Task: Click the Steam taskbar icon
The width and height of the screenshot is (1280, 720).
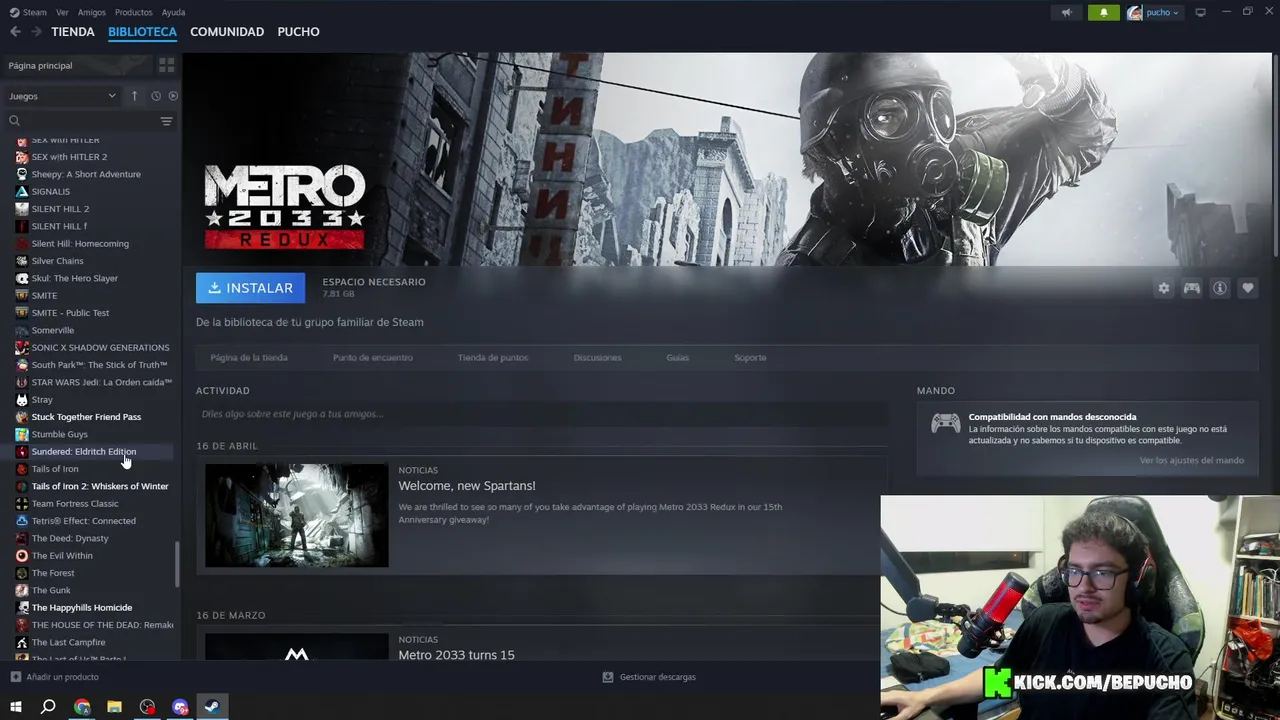Action: point(212,707)
